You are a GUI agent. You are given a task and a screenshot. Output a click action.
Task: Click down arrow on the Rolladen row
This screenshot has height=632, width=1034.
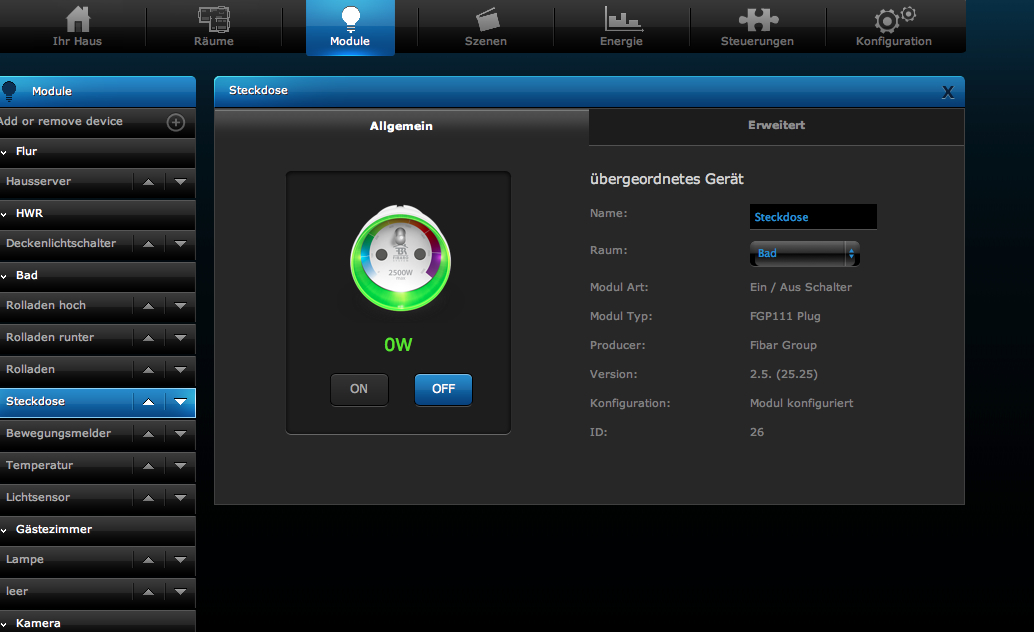(180, 369)
